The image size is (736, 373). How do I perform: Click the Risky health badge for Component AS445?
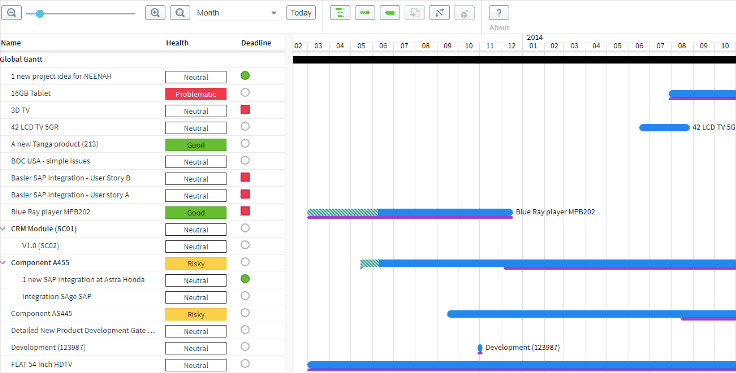pyautogui.click(x=196, y=314)
